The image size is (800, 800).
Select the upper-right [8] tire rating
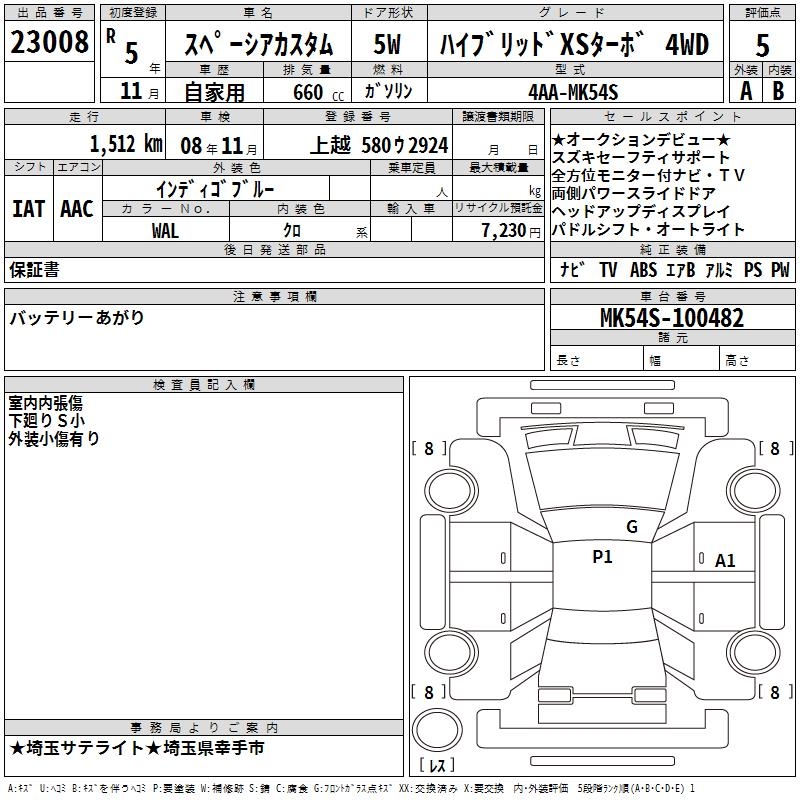tap(774, 449)
